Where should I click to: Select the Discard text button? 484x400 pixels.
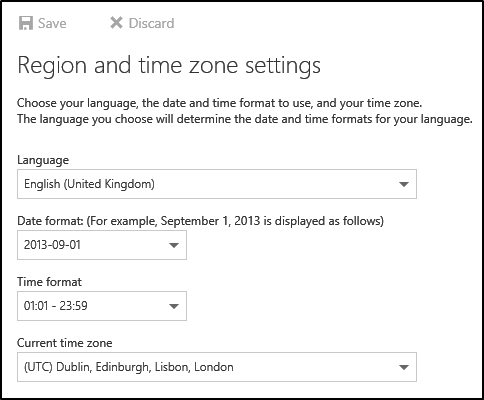152,23
